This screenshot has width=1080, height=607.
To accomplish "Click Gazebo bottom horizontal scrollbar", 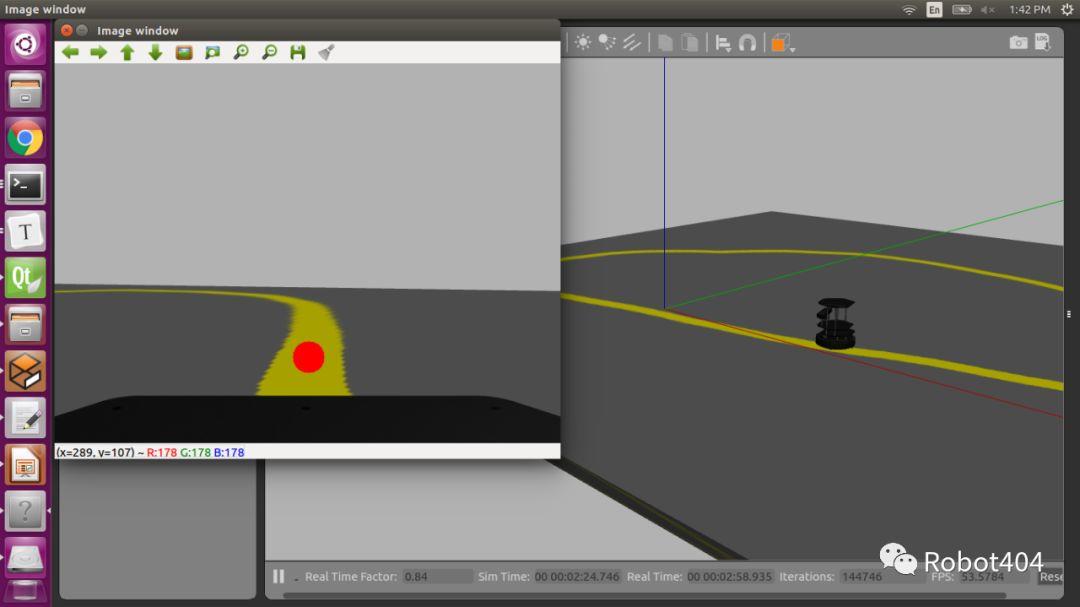I will click(x=644, y=595).
